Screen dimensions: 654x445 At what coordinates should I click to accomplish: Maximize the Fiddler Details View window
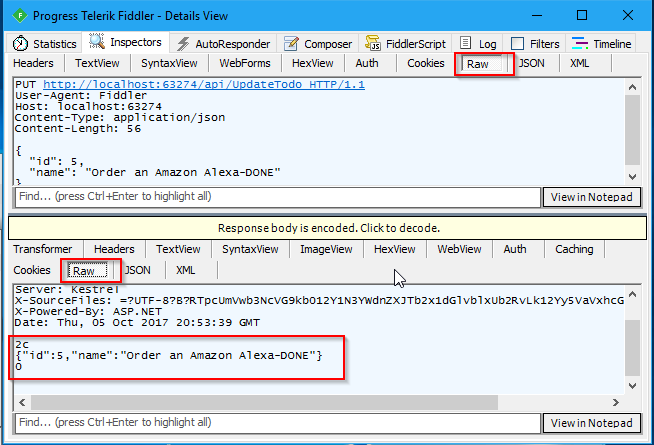[x=582, y=16]
